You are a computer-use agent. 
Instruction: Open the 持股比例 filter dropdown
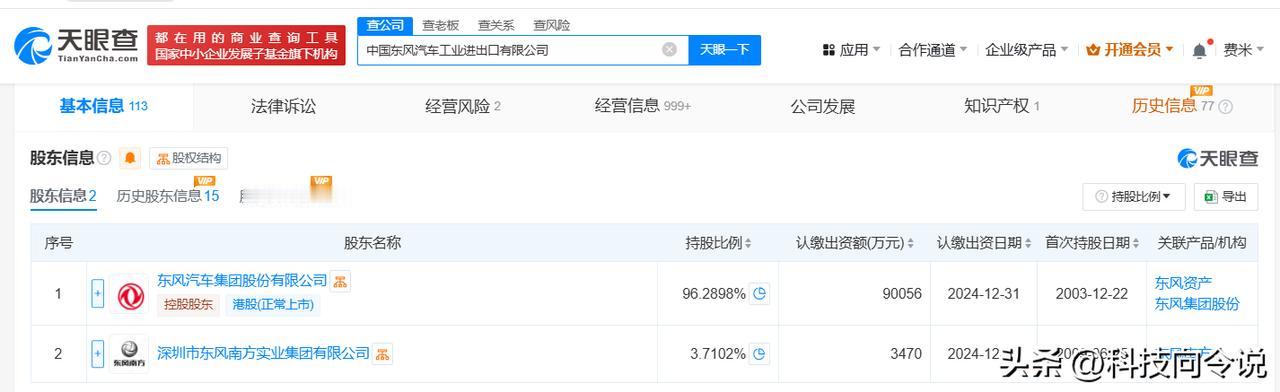[x=1134, y=197]
